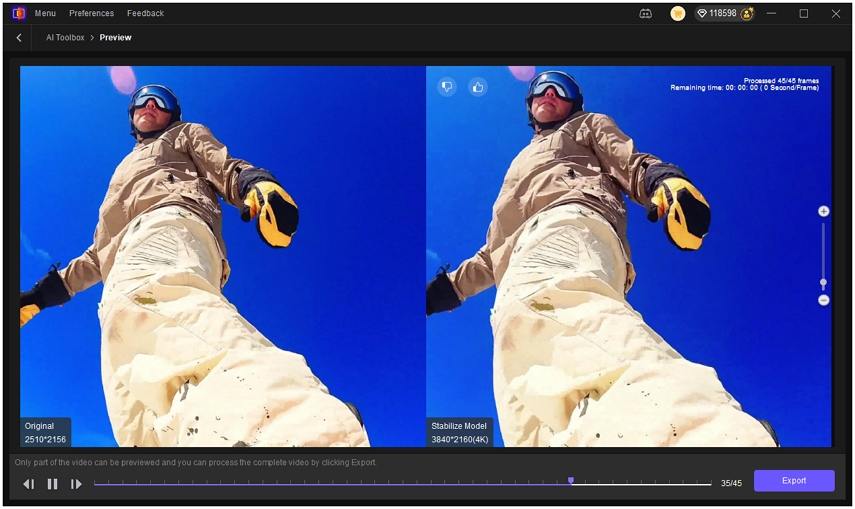Open the Menu item
Image resolution: width=855 pixels, height=509 pixels.
pos(45,13)
